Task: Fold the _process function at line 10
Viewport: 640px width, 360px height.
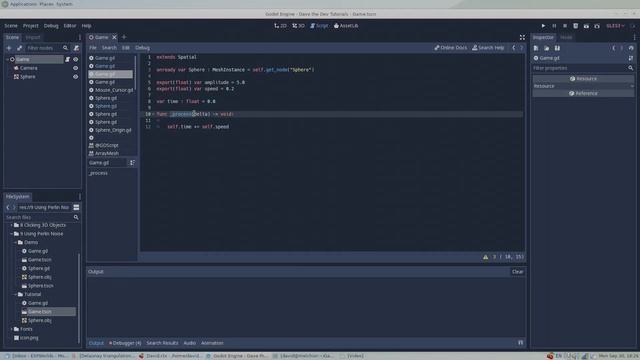Action: pyautogui.click(x=153, y=114)
